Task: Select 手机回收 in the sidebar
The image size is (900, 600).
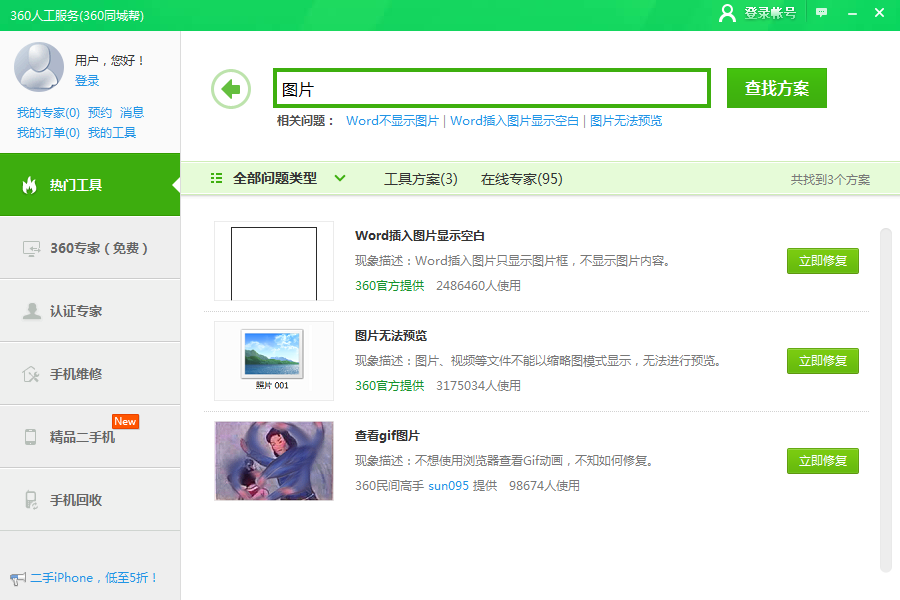Action: tap(90, 500)
